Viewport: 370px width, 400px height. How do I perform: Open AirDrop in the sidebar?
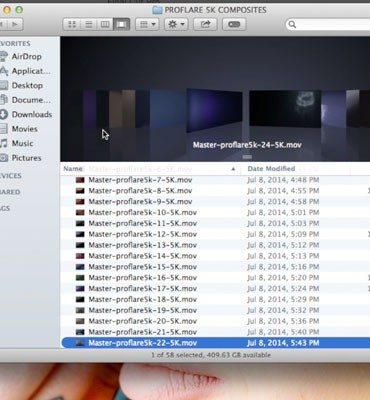[x=26, y=56]
